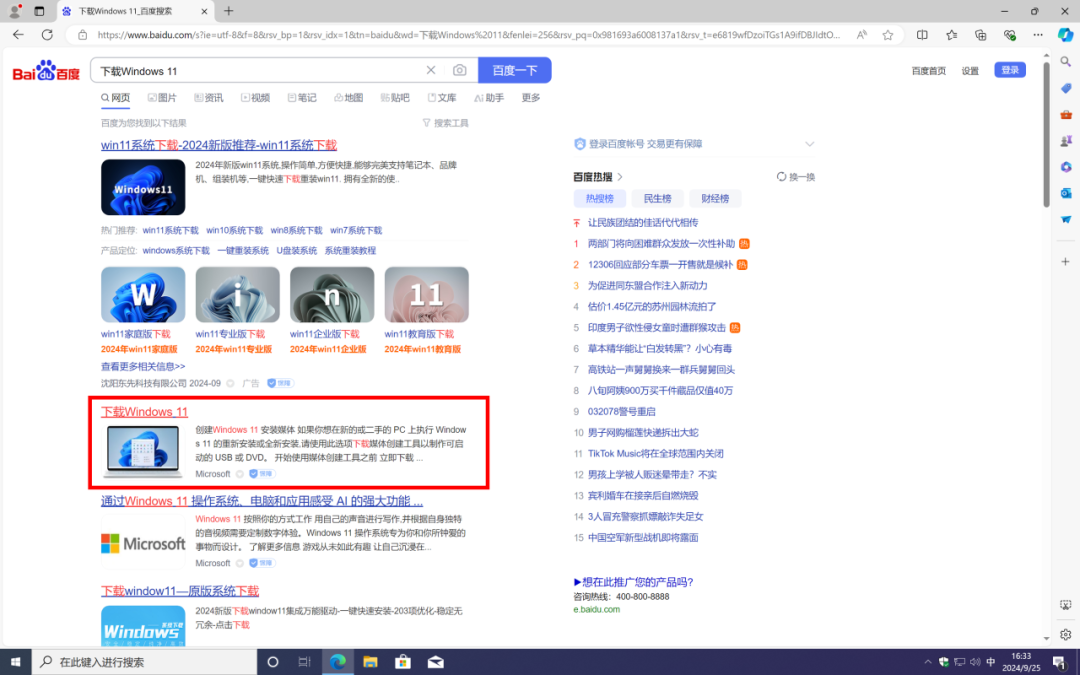
Task: Open 查看更多相关信息 link
Action: 143,366
